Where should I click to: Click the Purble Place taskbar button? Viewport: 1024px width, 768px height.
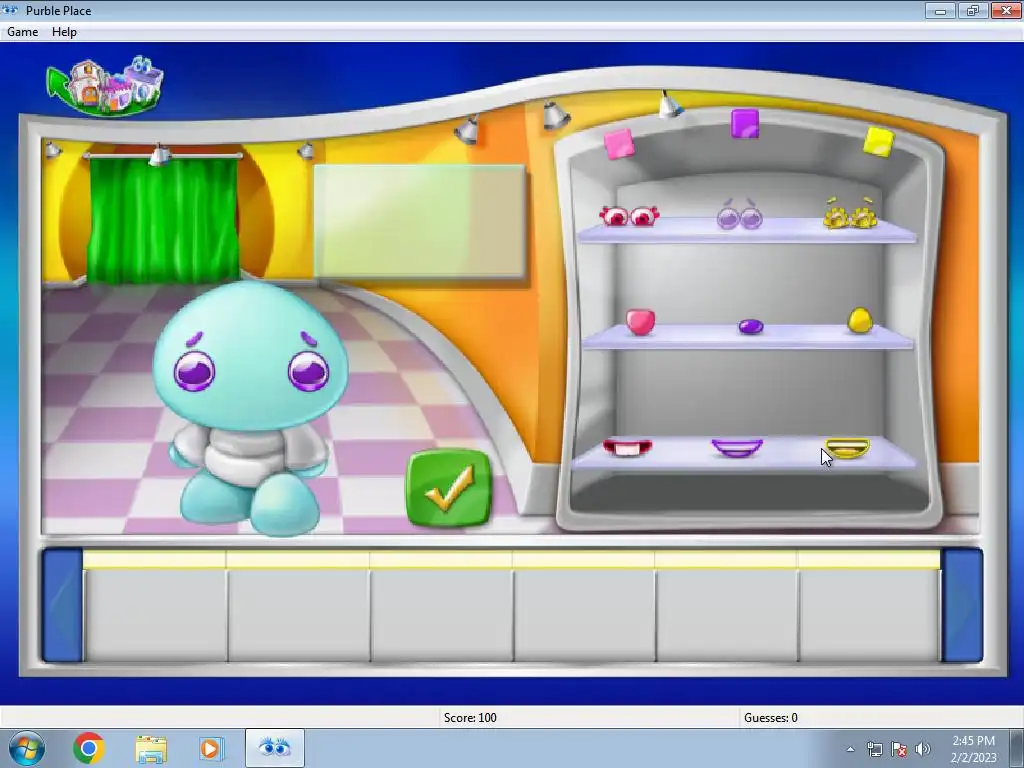(274, 748)
